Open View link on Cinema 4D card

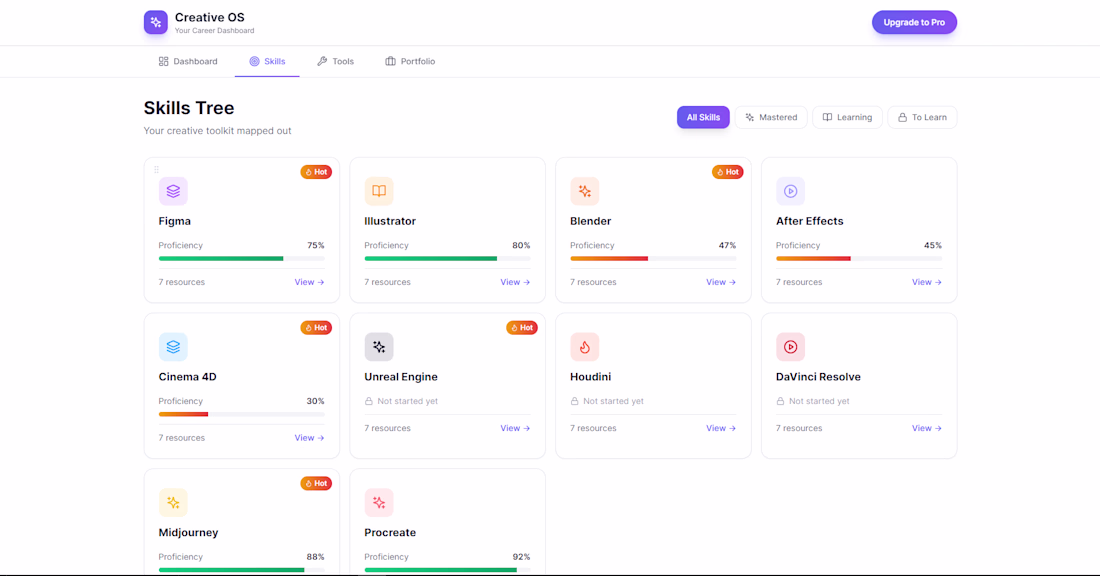pos(309,438)
